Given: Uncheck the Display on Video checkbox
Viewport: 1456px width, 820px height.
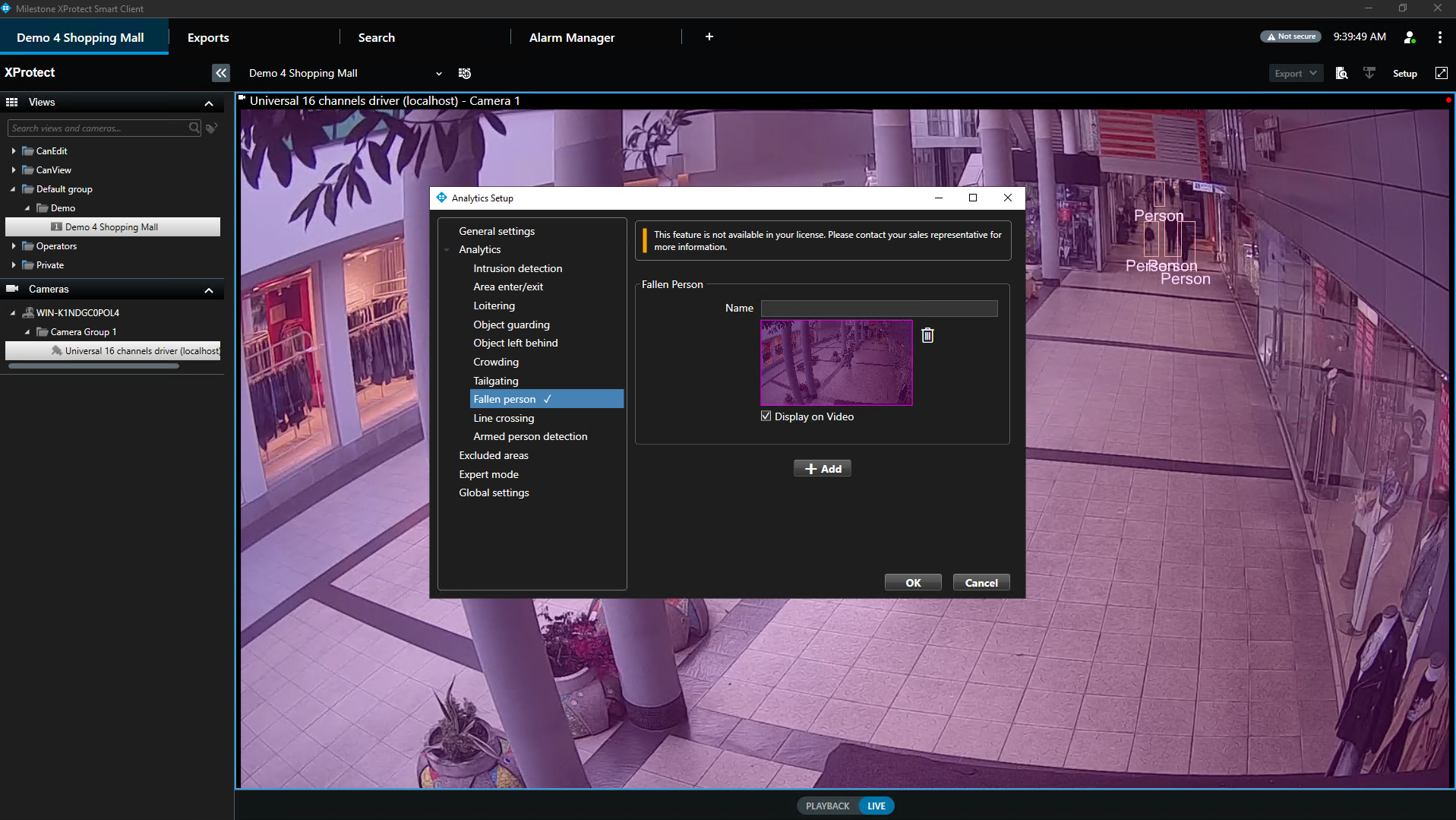Looking at the screenshot, I should coord(766,416).
